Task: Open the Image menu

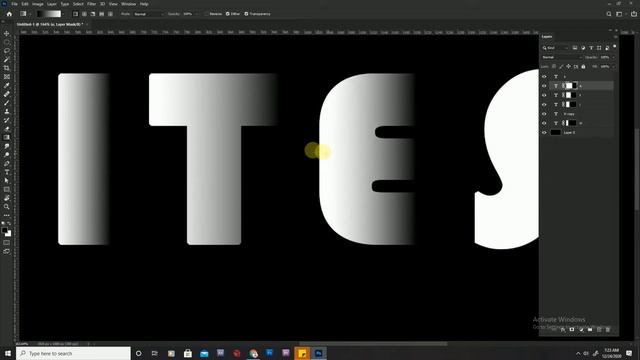Action: [38, 4]
